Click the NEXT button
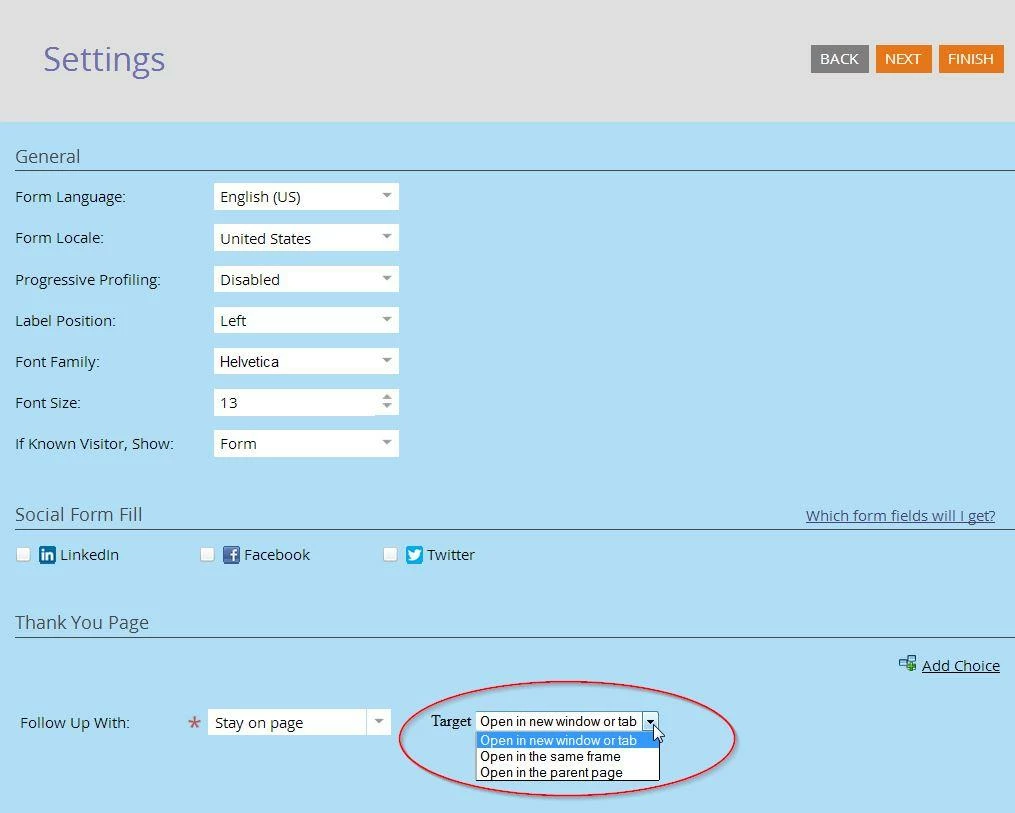1015x813 pixels. (903, 59)
